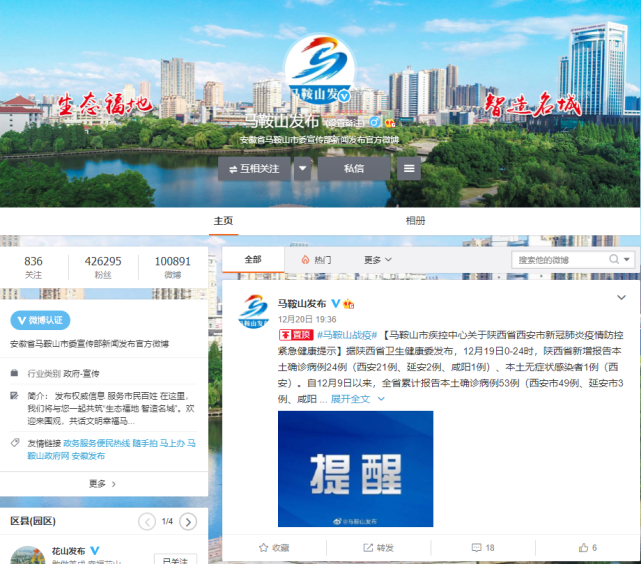The width and height of the screenshot is (641, 564).
Task: Click the 转发 repost button
Action: coord(379,548)
